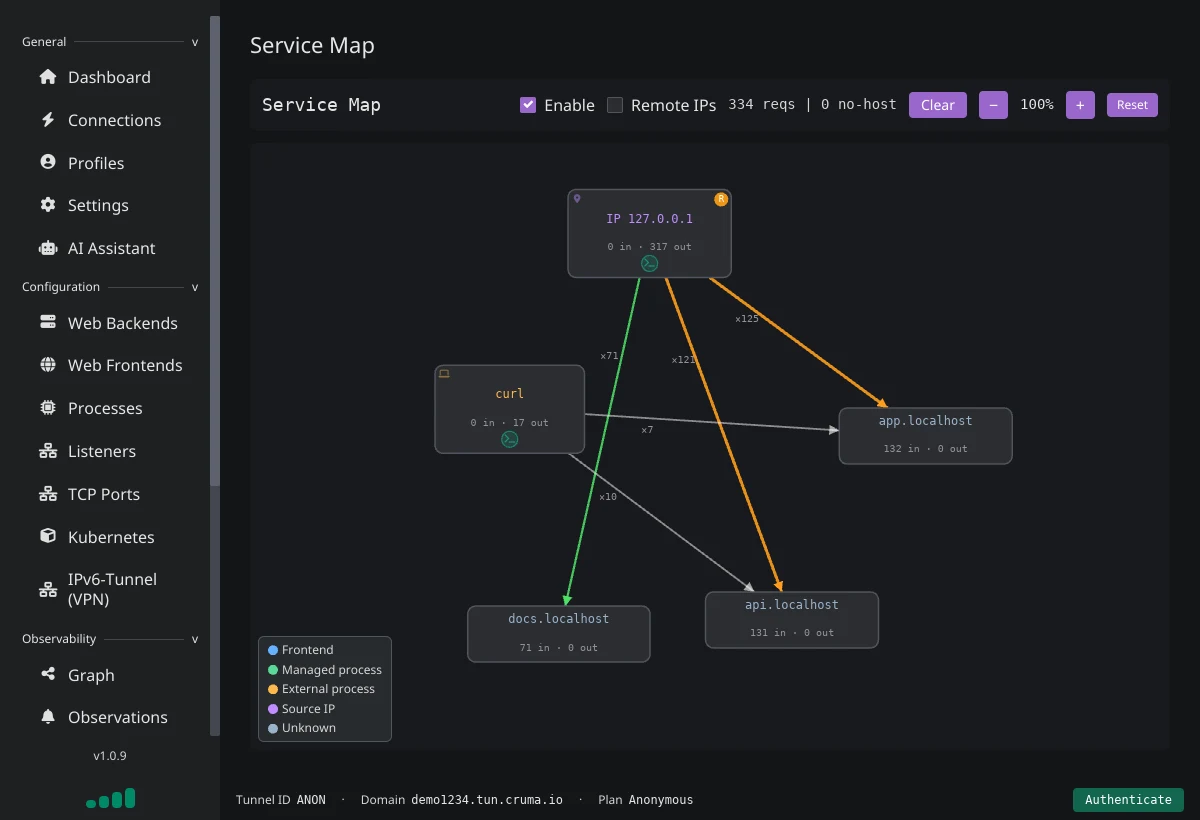1200x820 pixels.
Task: Click the terminal icon in IP 127.0.0.1 node
Action: [650, 264]
